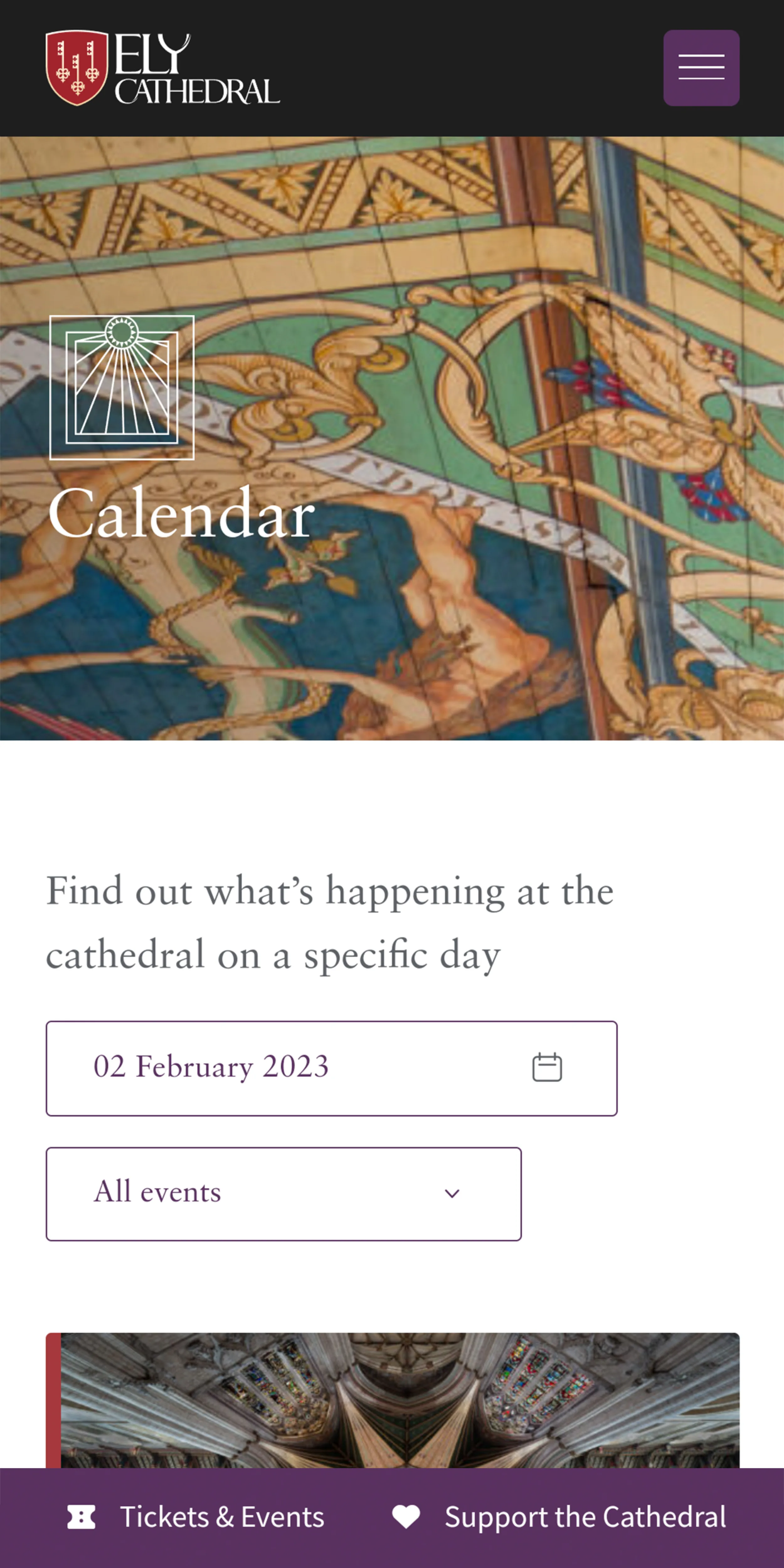Image resolution: width=784 pixels, height=1568 pixels.
Task: Click the empty dark header bar area
Action: pos(469,67)
